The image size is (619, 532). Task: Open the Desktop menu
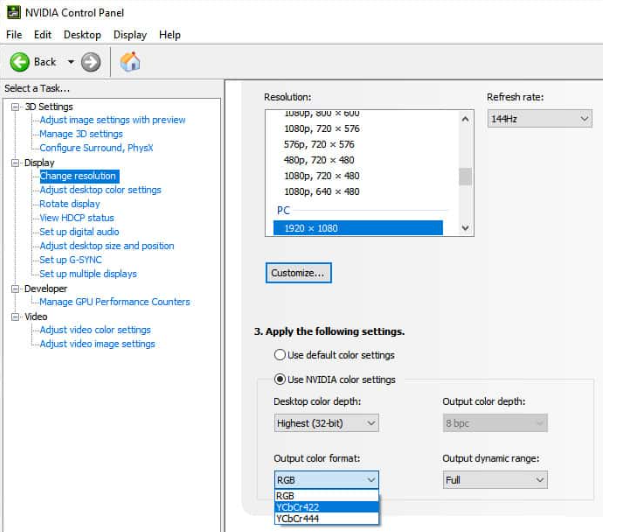click(x=82, y=35)
